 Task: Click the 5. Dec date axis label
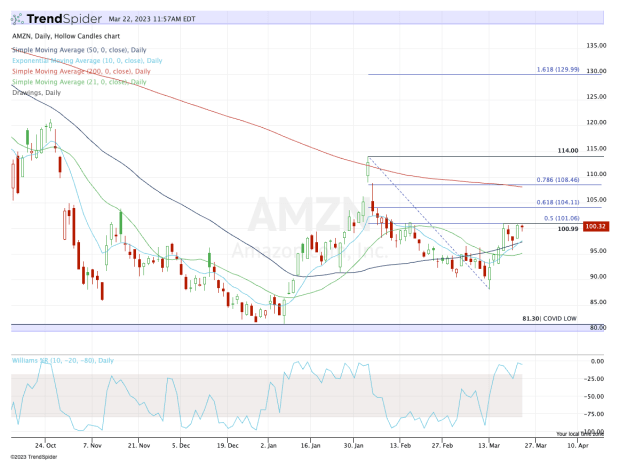pyautogui.click(x=181, y=445)
